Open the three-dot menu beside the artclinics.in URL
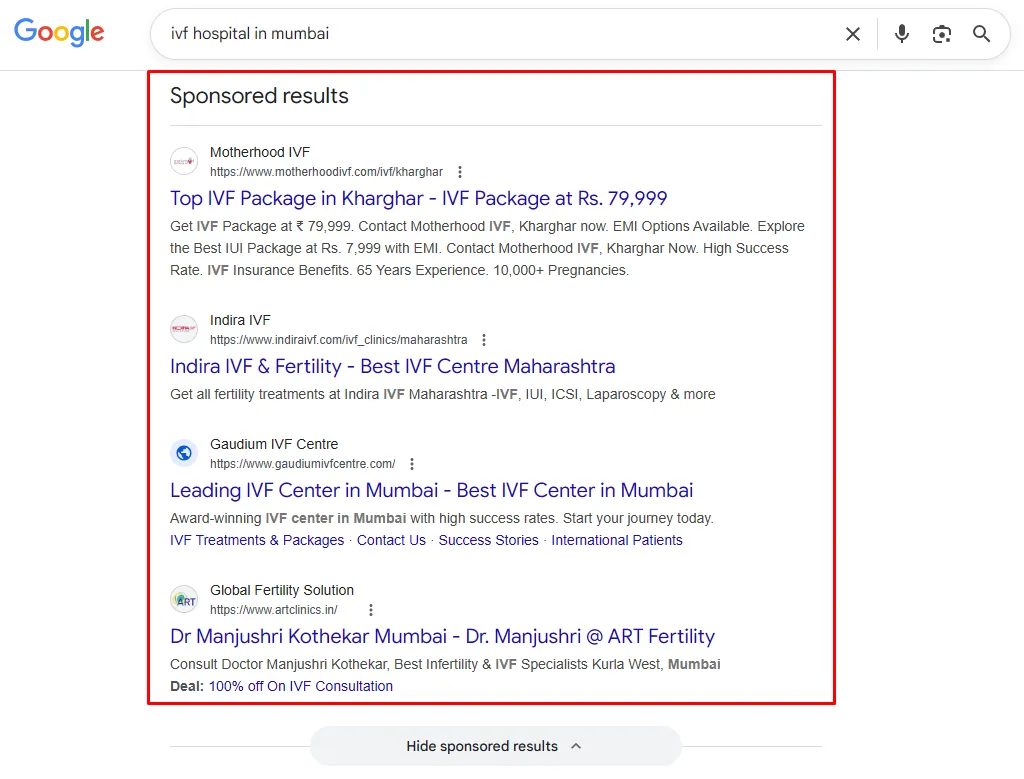The width and height of the screenshot is (1024, 779). [370, 610]
